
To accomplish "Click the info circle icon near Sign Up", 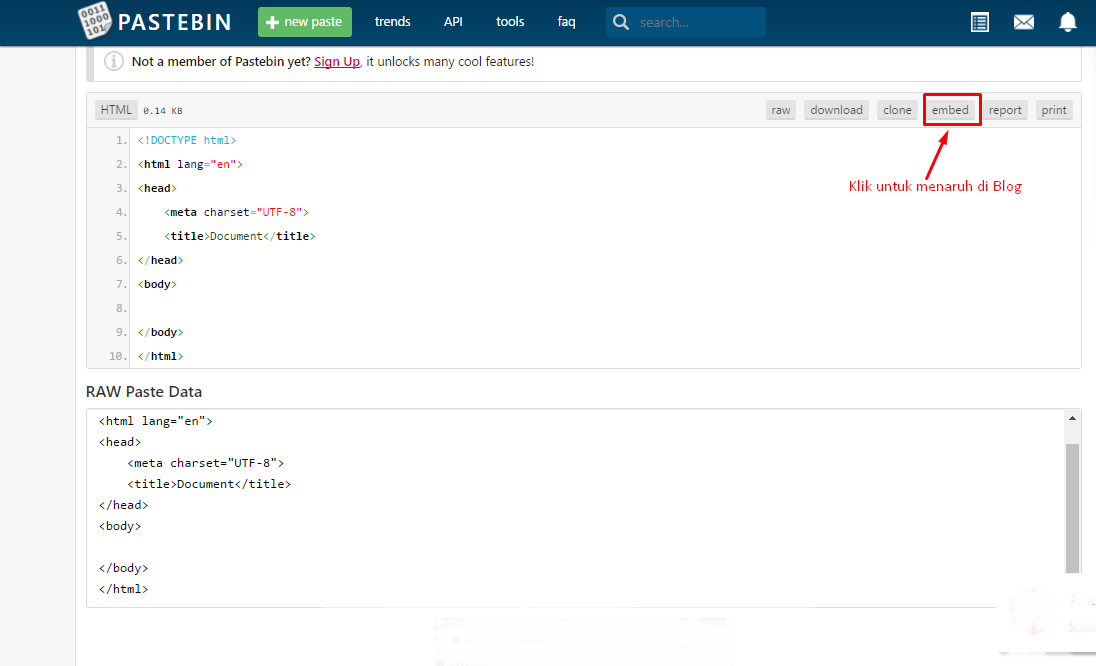I will [113, 61].
